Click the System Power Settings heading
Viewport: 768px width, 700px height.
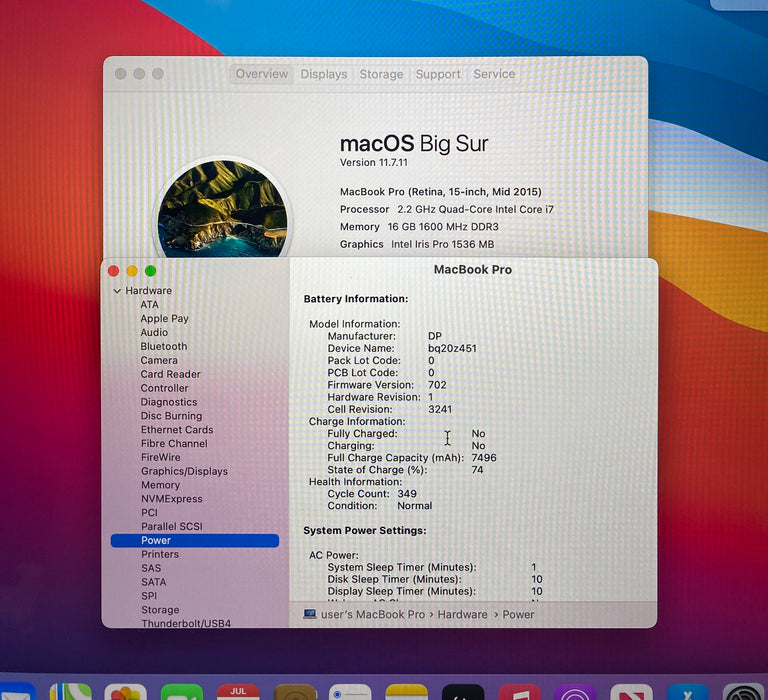(x=365, y=531)
